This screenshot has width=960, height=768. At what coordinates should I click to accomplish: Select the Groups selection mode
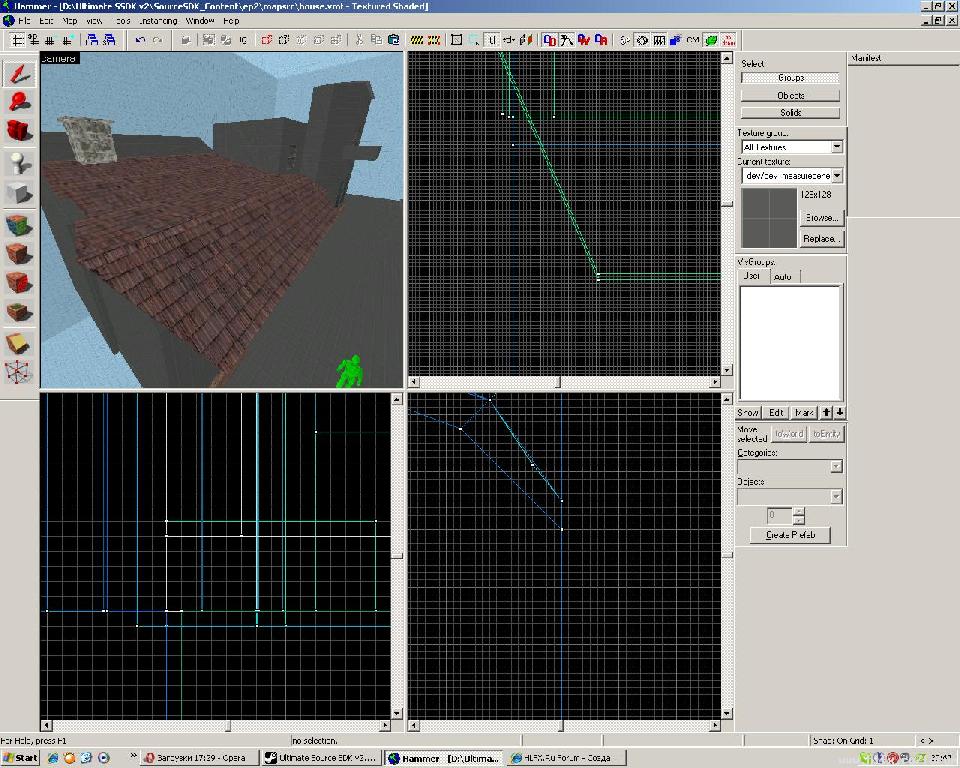(x=790, y=78)
